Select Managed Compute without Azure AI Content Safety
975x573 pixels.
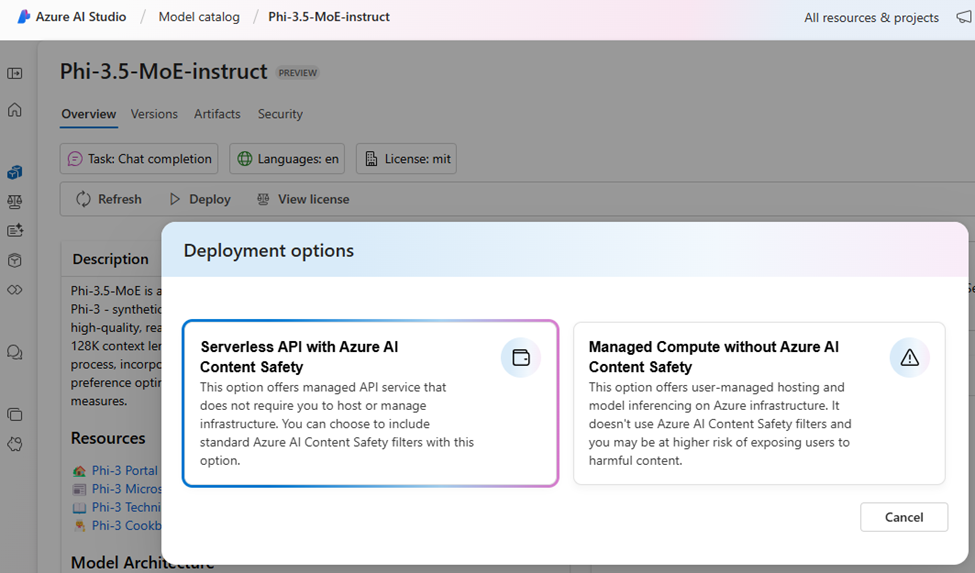tap(759, 403)
